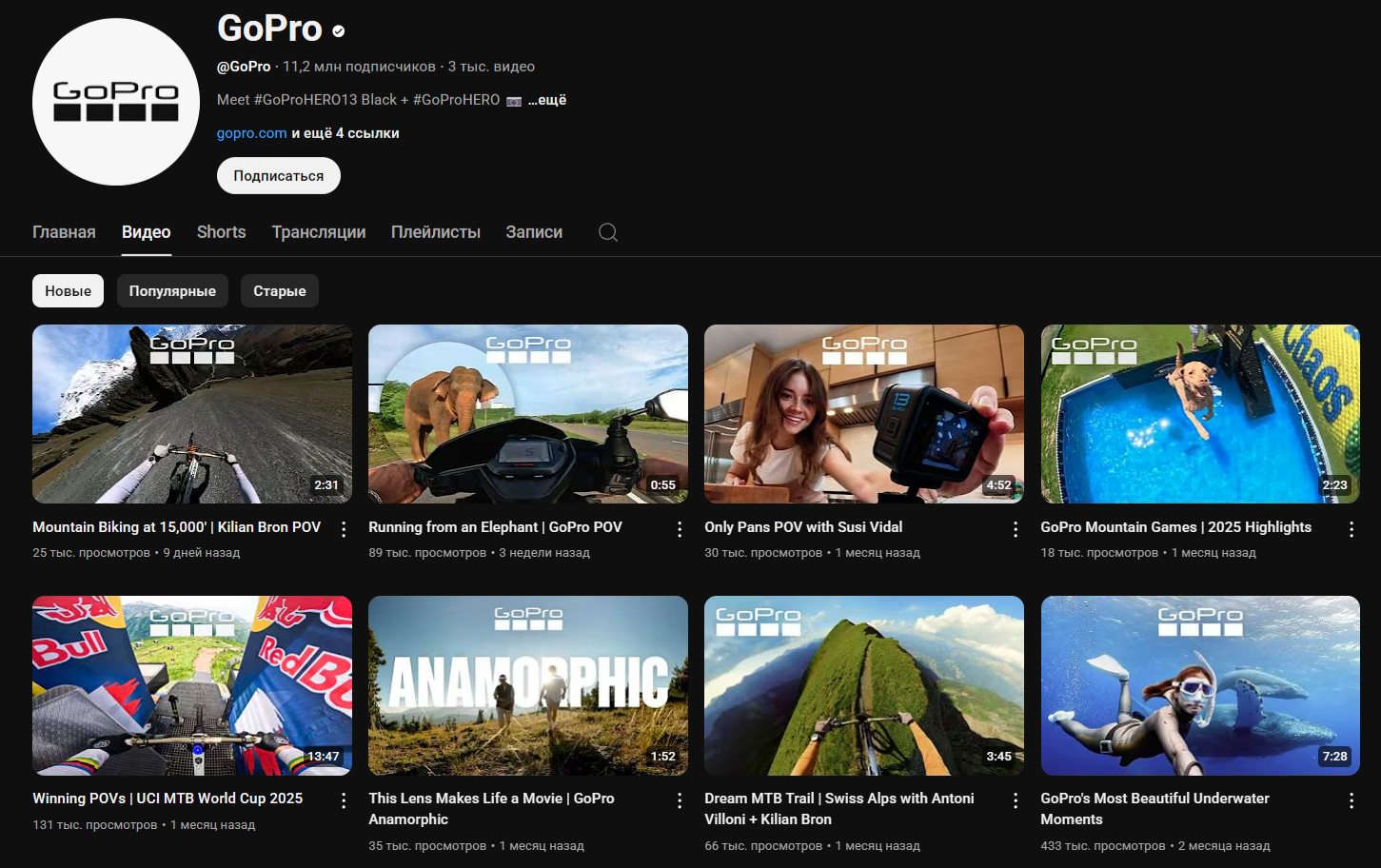This screenshot has height=868, width=1381.
Task: Click the channel search magnifier icon
Action: [608, 232]
